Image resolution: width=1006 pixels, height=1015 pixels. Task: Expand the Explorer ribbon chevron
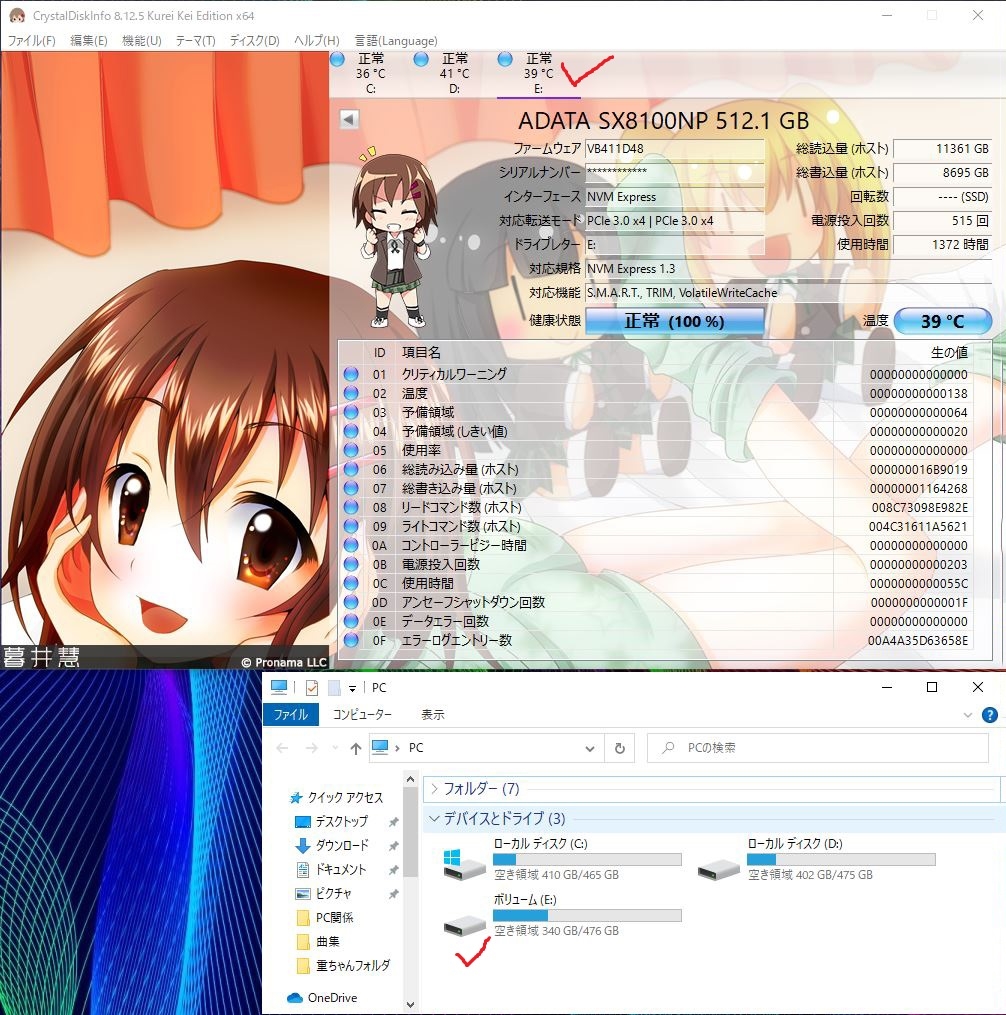[968, 715]
